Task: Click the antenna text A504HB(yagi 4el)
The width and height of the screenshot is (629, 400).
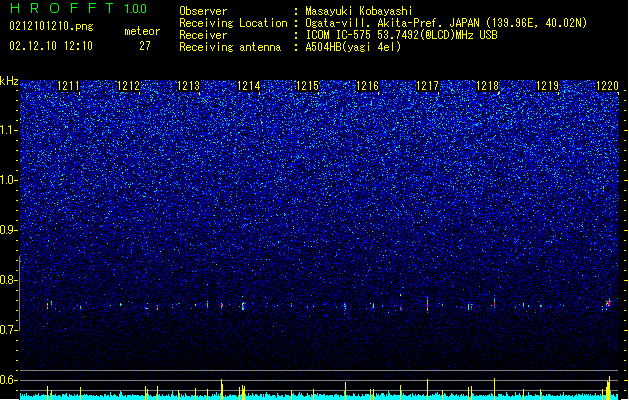Action: (x=353, y=47)
